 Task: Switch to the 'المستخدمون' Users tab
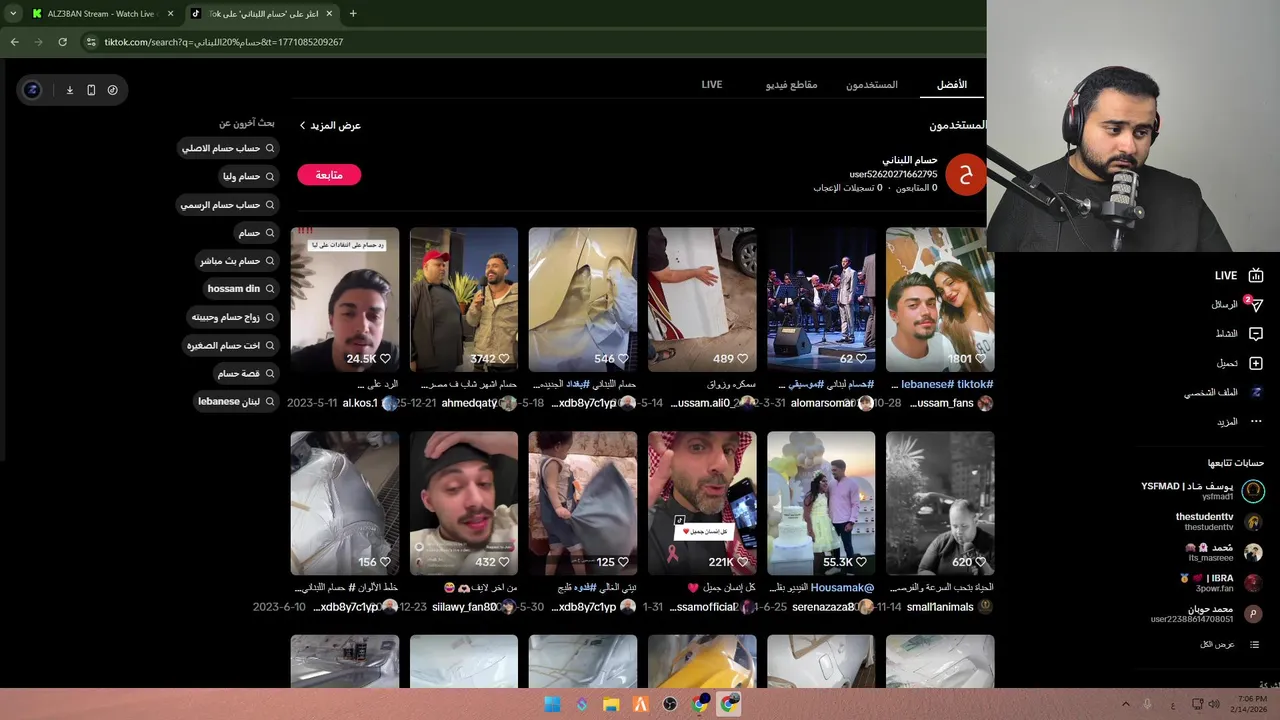pyautogui.click(x=872, y=85)
